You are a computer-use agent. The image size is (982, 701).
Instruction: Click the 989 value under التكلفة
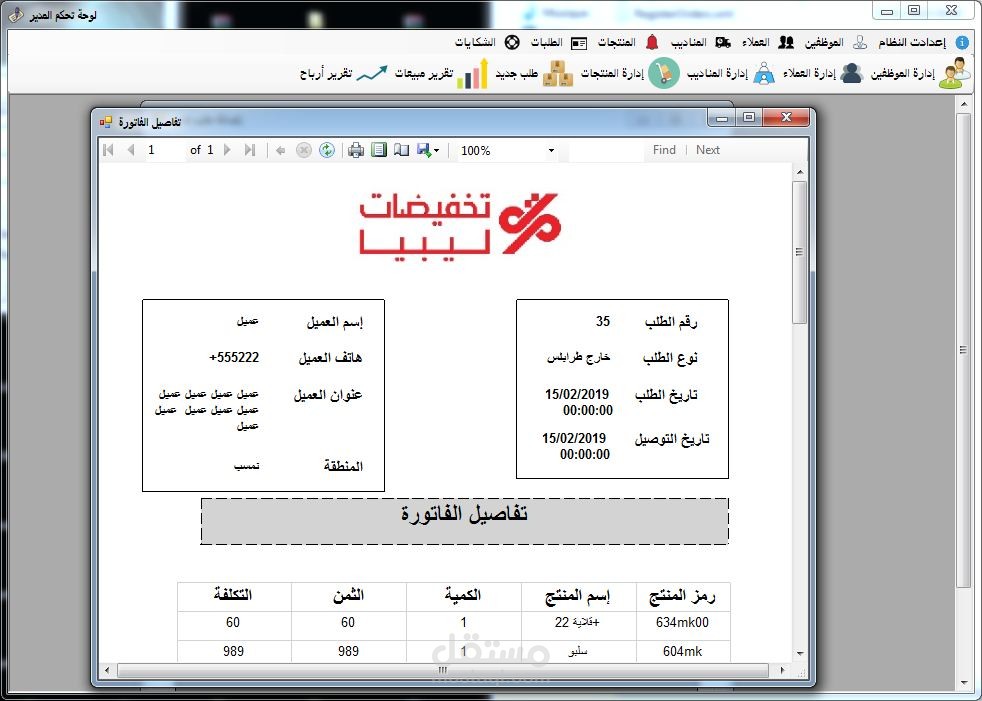click(x=233, y=652)
